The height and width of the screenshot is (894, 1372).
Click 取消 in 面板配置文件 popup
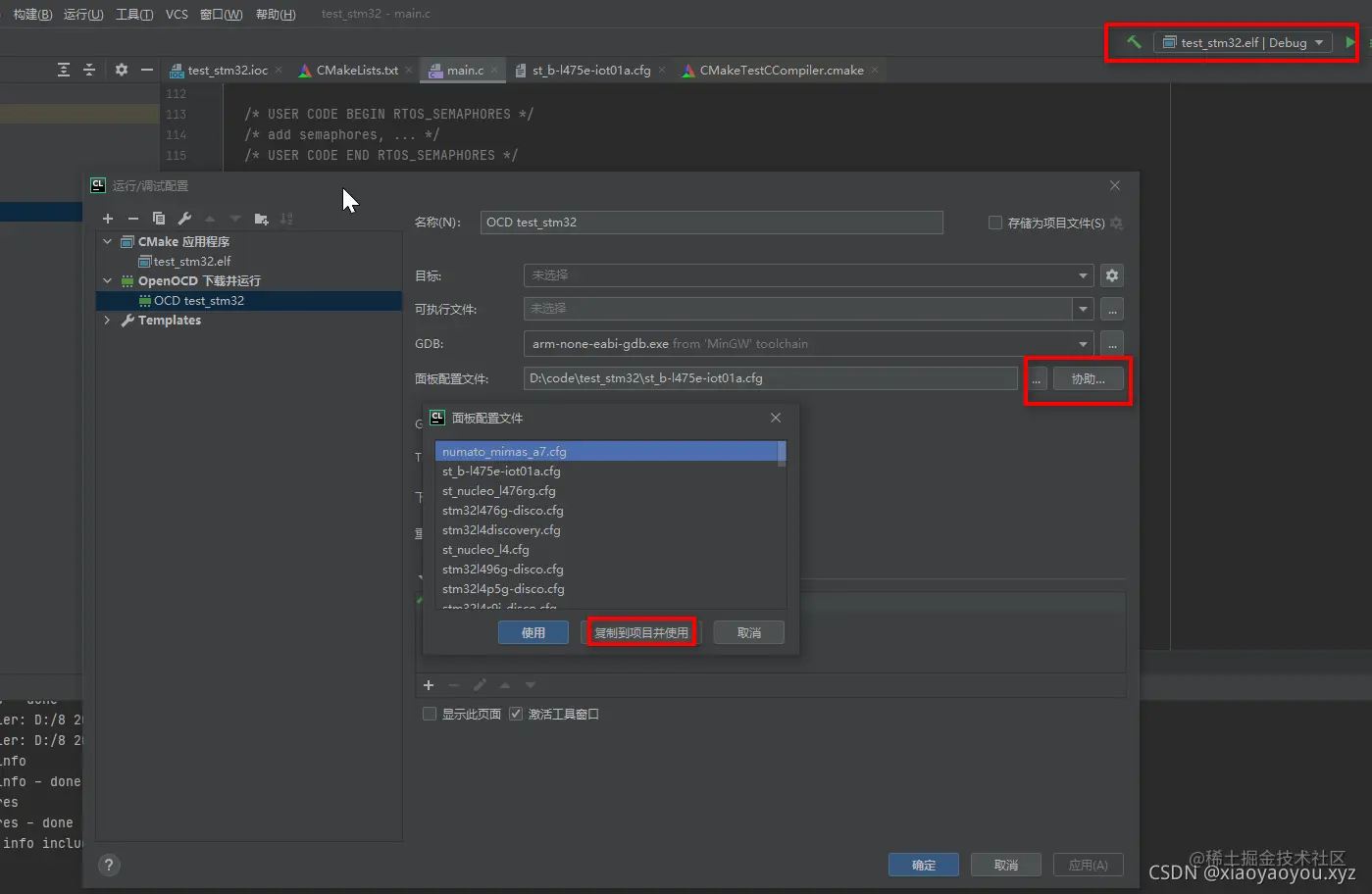(749, 632)
